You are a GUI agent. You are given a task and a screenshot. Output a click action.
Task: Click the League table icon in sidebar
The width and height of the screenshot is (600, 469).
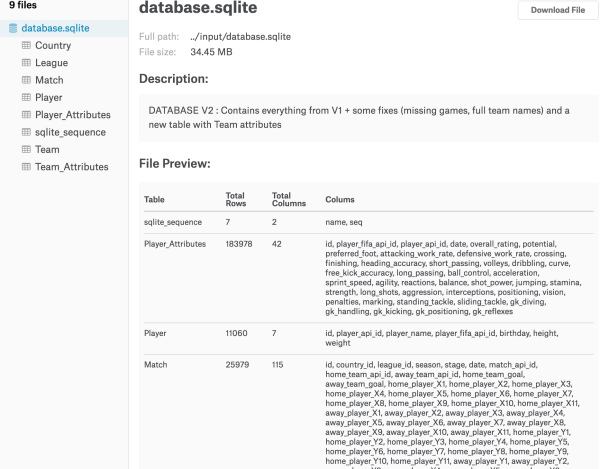pyautogui.click(x=26, y=63)
